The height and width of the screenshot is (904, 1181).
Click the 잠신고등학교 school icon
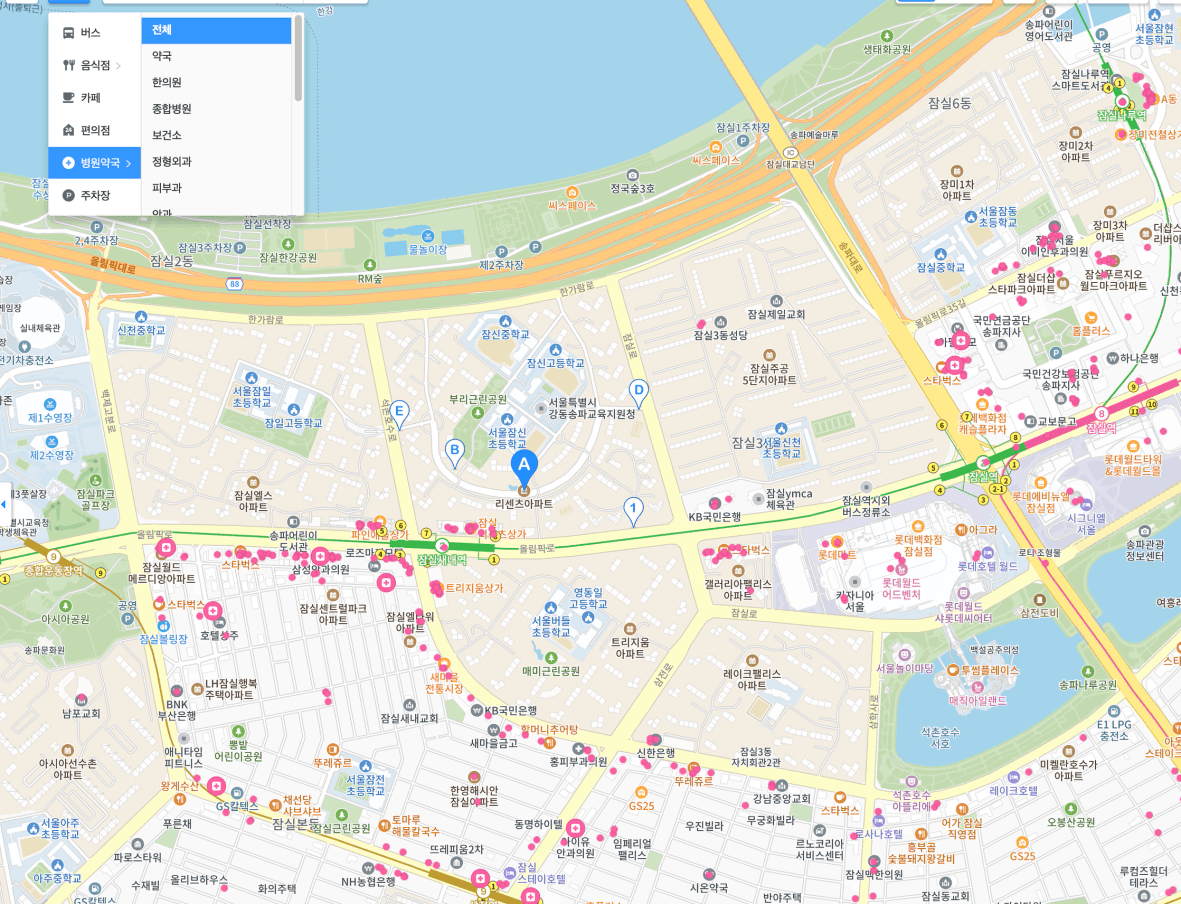coord(555,350)
